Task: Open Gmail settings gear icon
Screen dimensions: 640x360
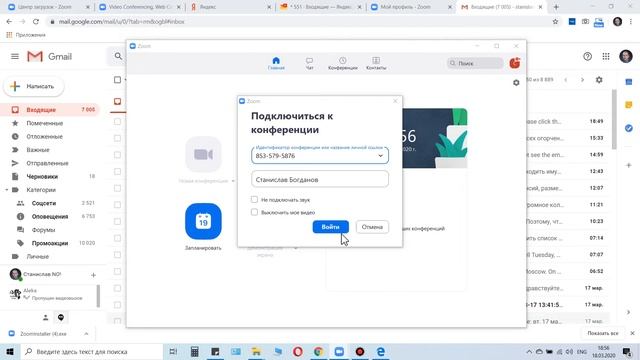Action: pyautogui.click(x=599, y=80)
